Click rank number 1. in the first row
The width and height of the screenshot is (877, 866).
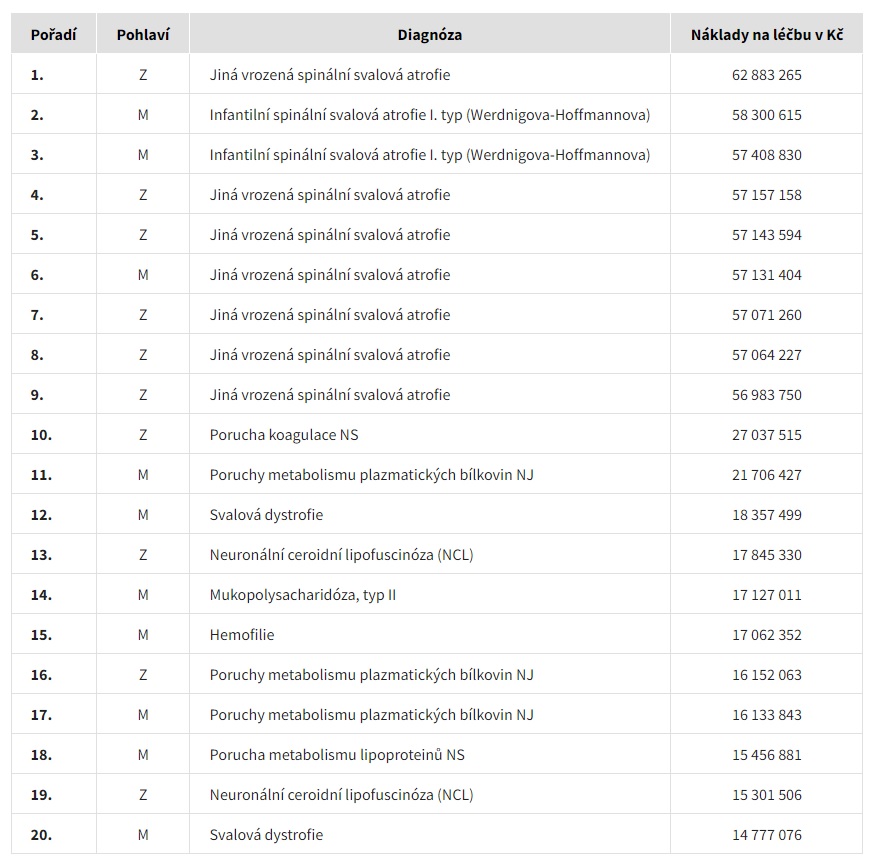point(37,75)
